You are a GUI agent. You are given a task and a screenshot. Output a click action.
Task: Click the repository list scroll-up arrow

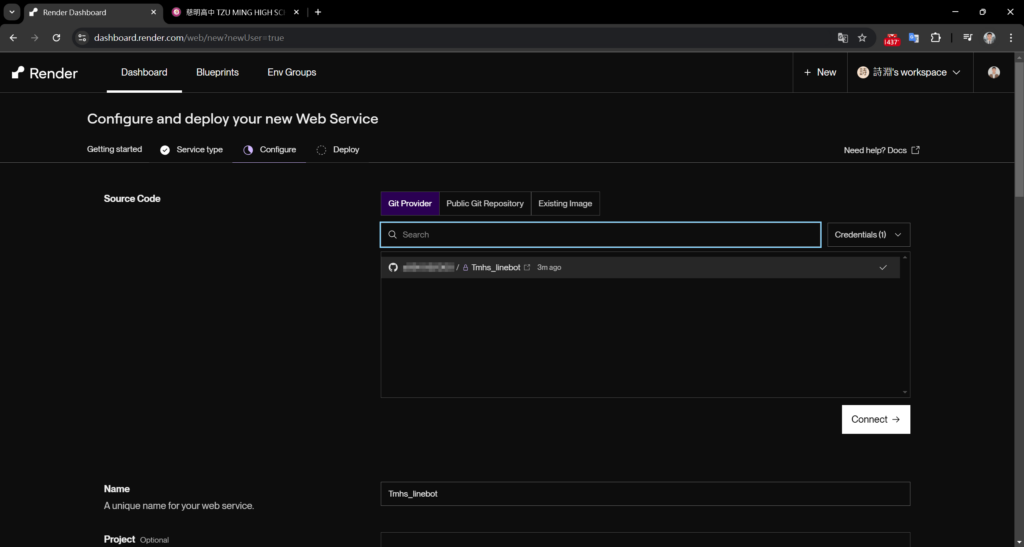point(904,258)
